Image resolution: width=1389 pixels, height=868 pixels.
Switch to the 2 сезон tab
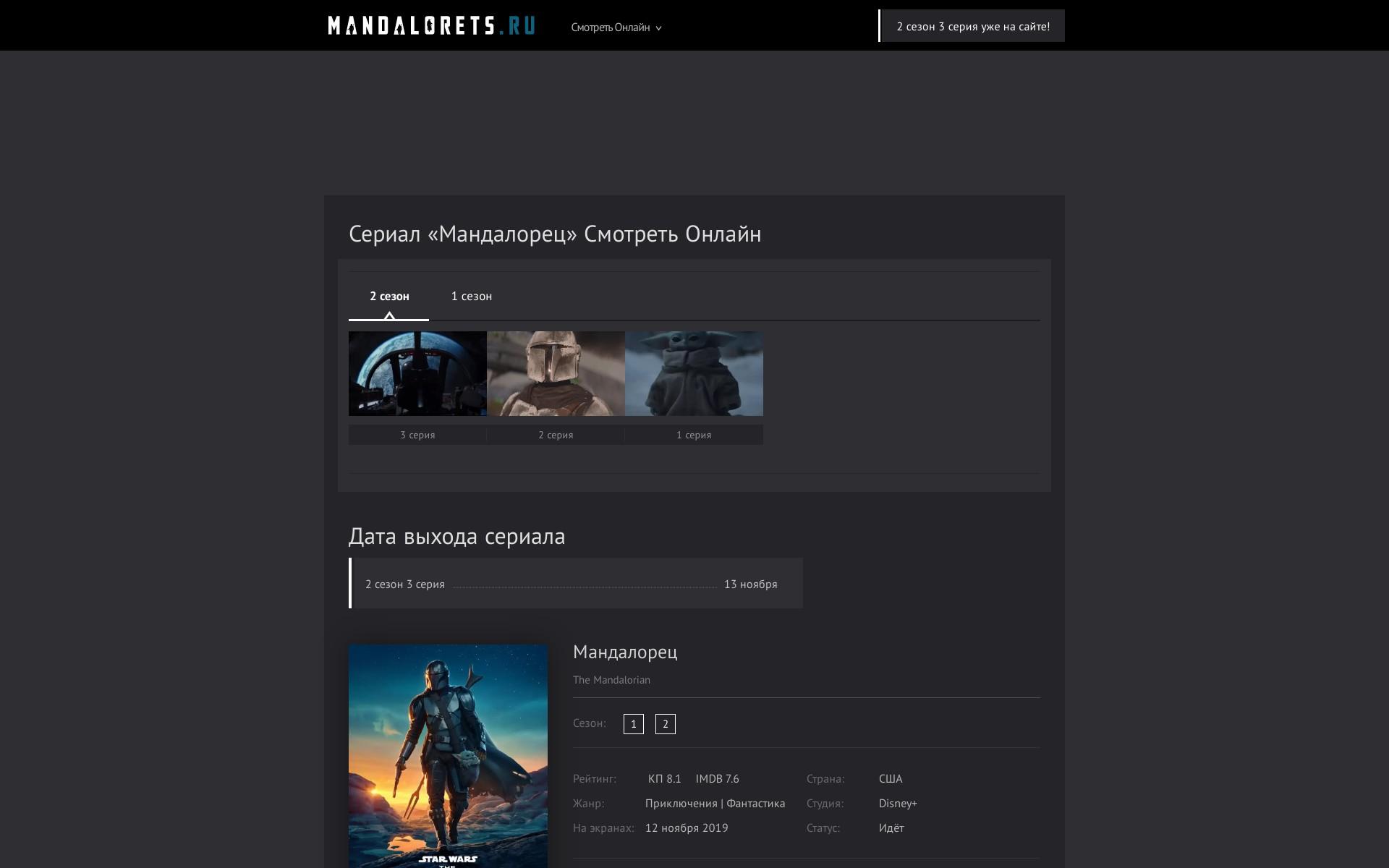coord(389,296)
